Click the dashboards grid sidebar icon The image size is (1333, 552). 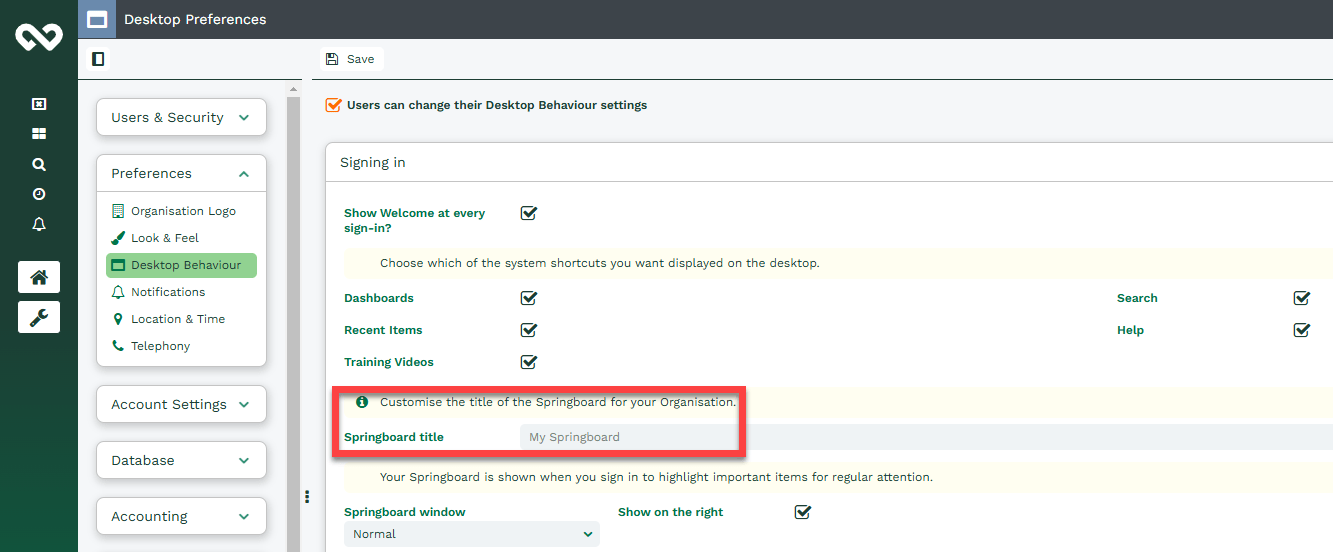39,134
